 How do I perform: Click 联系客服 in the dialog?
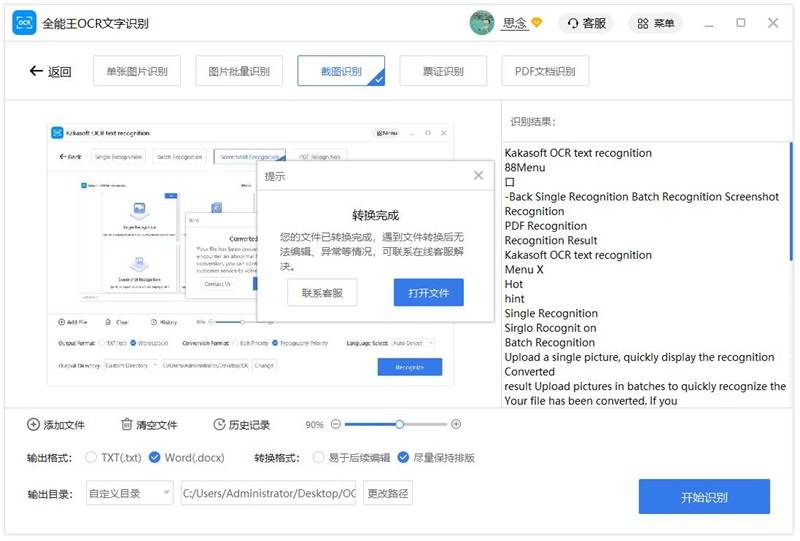(322, 292)
